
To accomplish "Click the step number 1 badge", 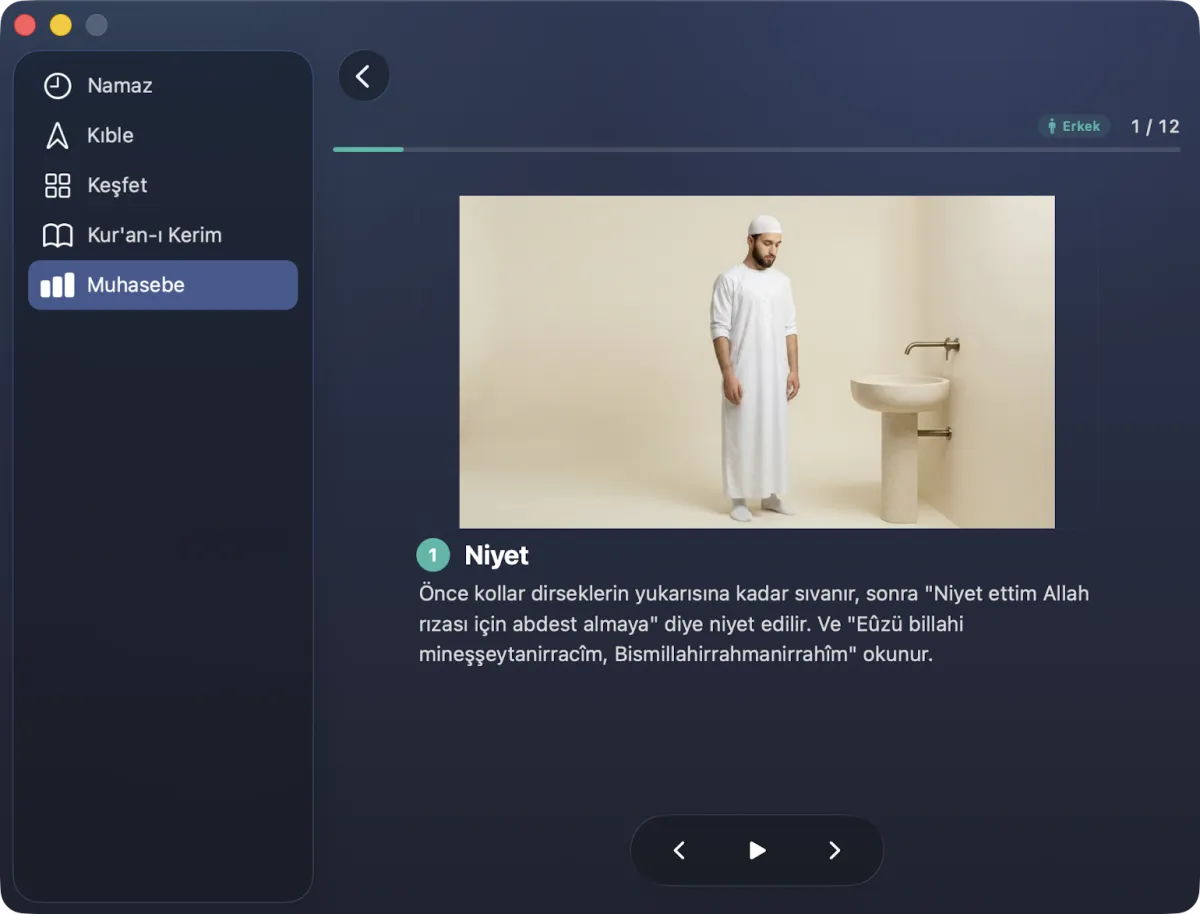I will click(x=433, y=555).
